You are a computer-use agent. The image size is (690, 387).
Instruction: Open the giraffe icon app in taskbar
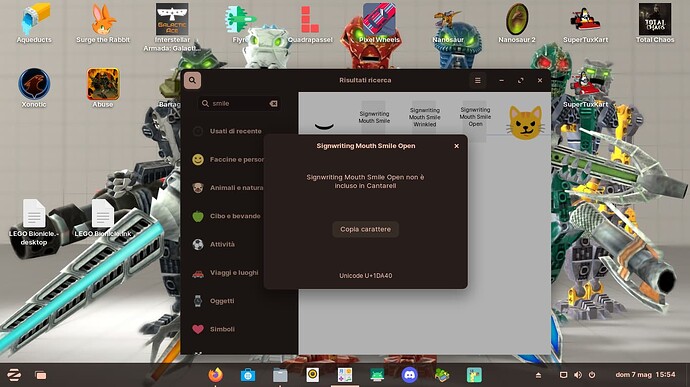[x=474, y=375]
